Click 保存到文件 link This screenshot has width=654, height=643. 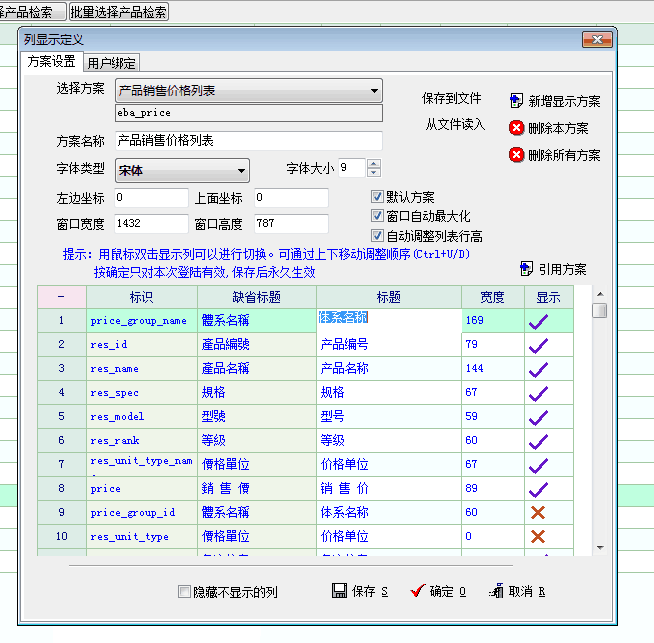pyautogui.click(x=452, y=99)
